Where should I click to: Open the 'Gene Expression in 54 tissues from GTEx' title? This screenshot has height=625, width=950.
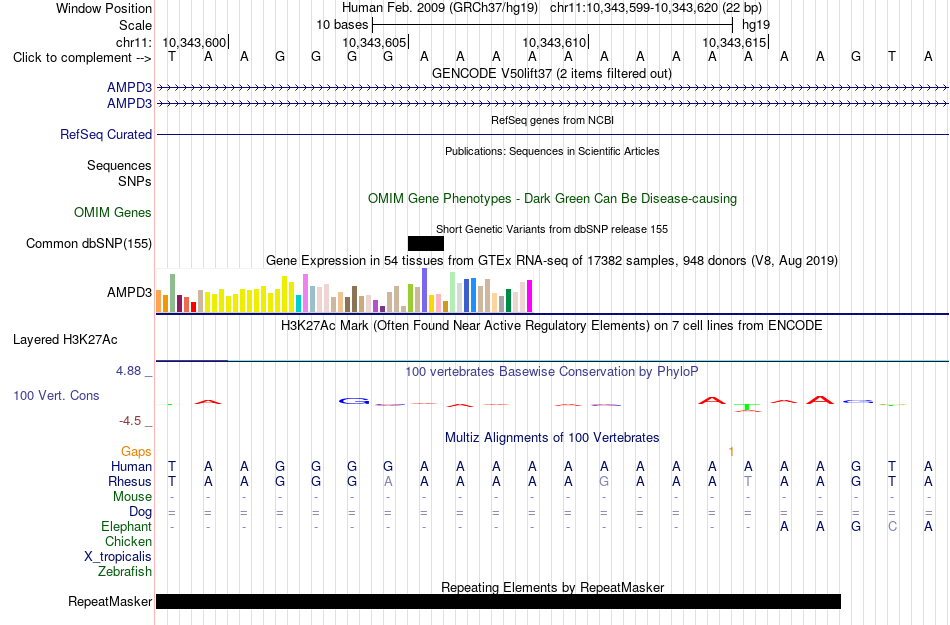coord(552,260)
